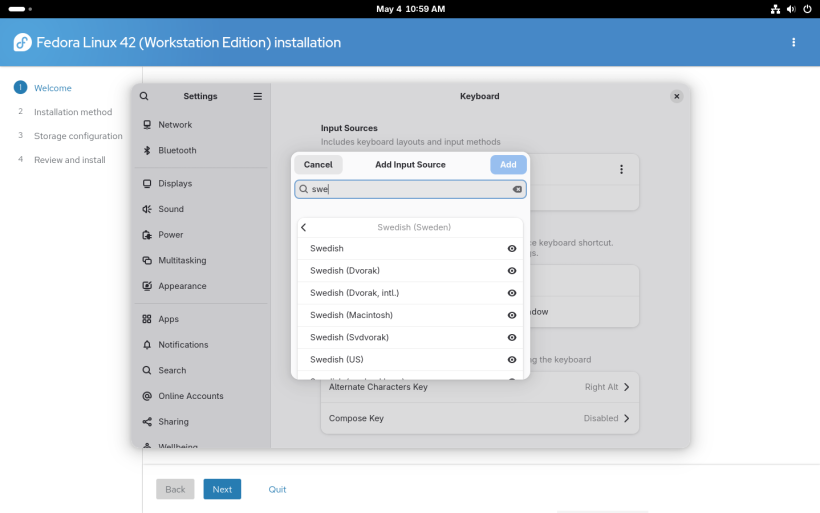Click the Sound speaker icon in sidebar
This screenshot has height=513, width=820.
click(147, 209)
